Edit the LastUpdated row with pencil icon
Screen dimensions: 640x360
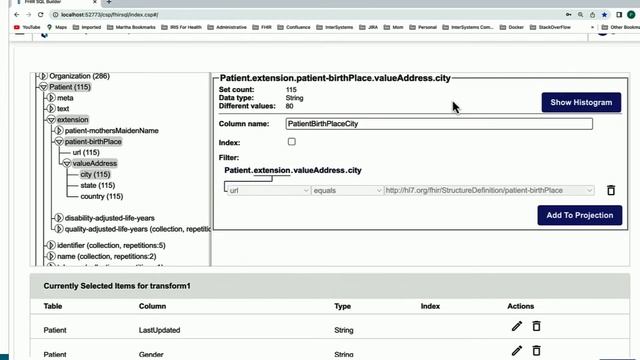tap(517, 326)
